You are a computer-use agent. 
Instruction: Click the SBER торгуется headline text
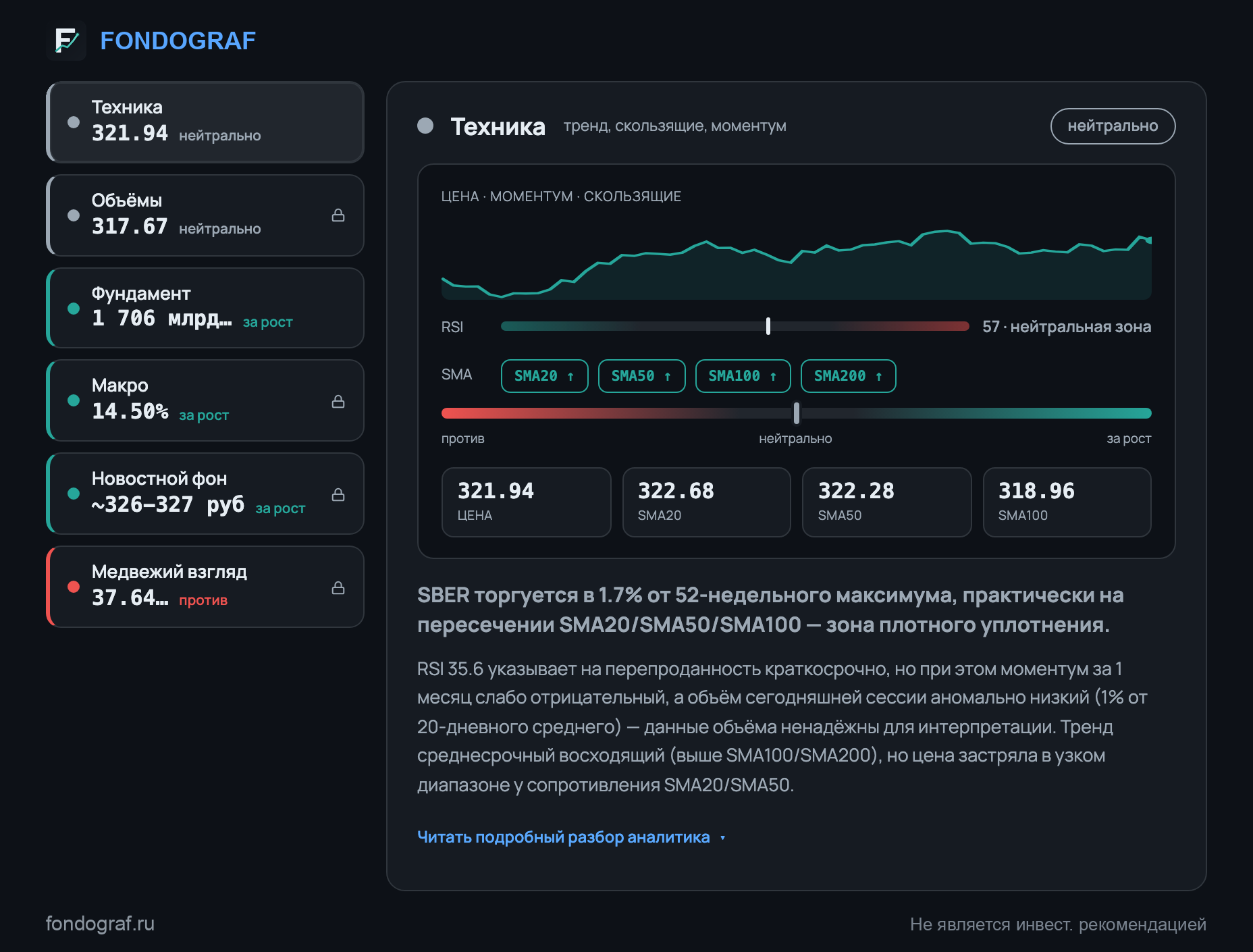click(x=770, y=610)
